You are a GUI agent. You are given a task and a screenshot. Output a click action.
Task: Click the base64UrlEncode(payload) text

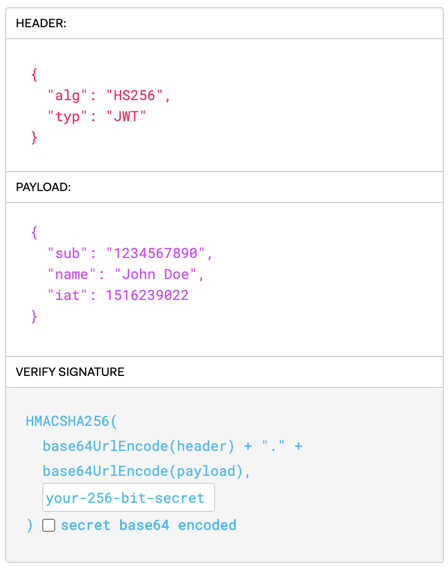coord(142,471)
